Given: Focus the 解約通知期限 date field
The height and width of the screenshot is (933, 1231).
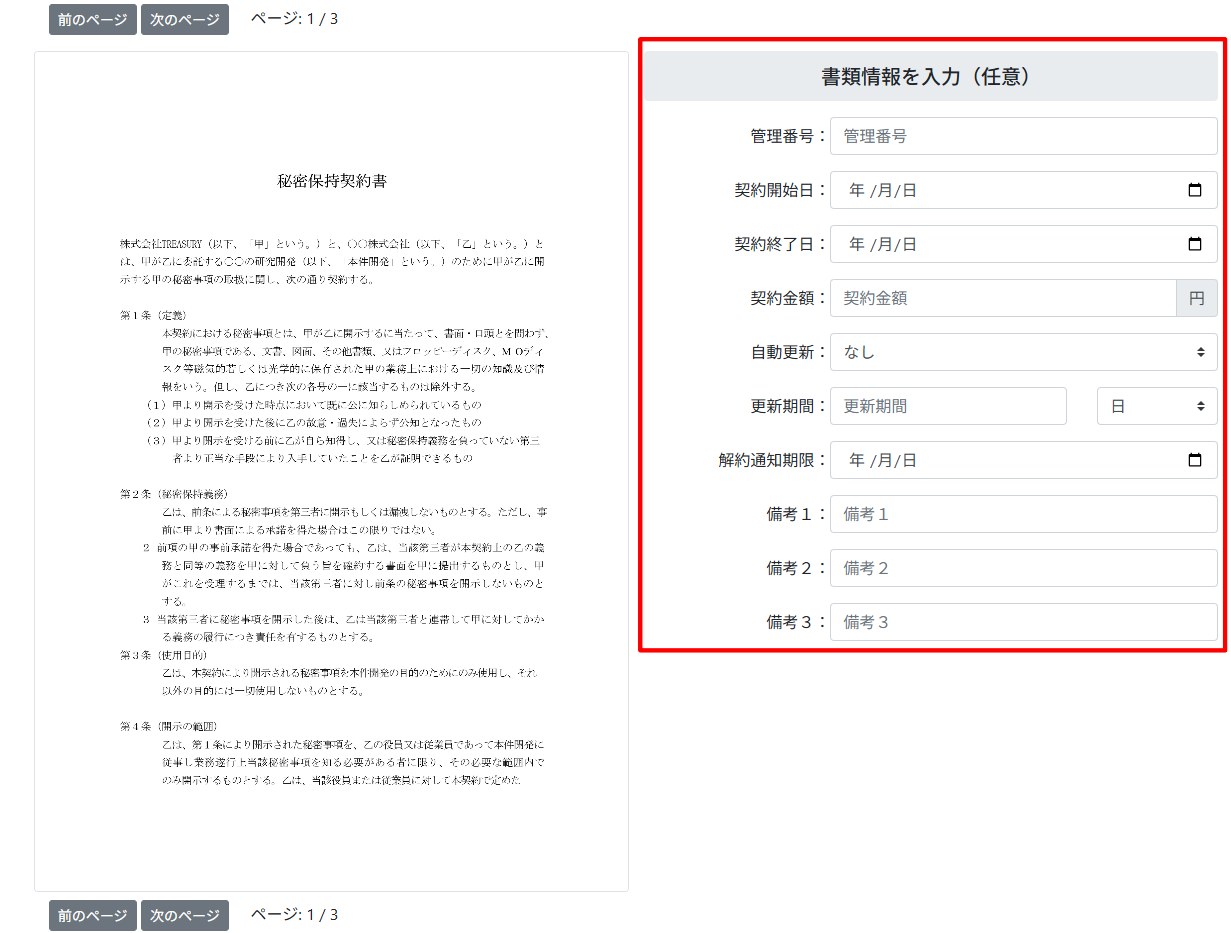Looking at the screenshot, I should (1024, 460).
